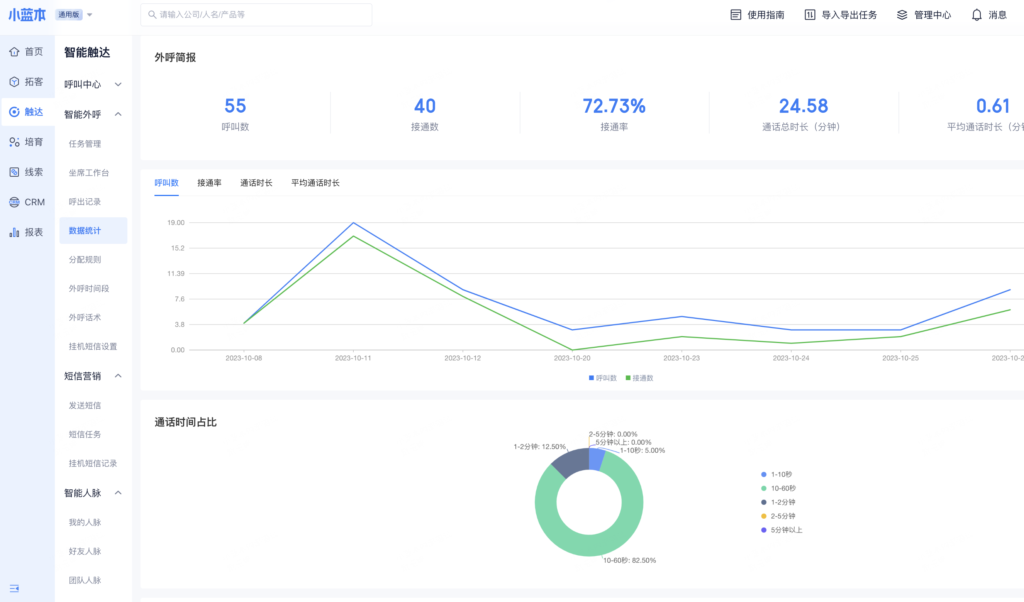Image resolution: width=1024 pixels, height=602 pixels.
Task: Toggle 呼叫数 series in chart legend
Action: [x=602, y=378]
